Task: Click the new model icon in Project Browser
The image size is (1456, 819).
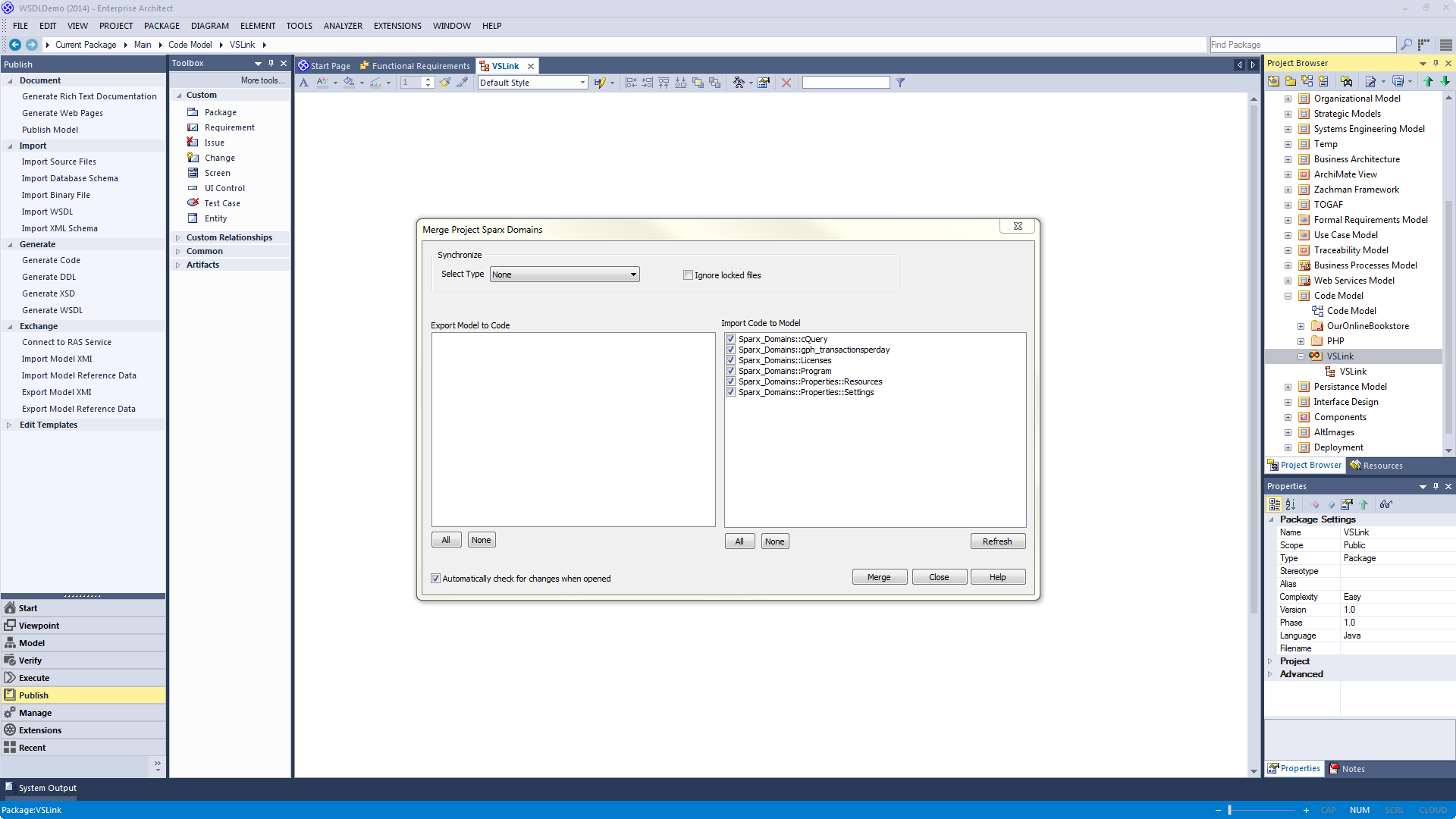Action: pyautogui.click(x=1274, y=81)
